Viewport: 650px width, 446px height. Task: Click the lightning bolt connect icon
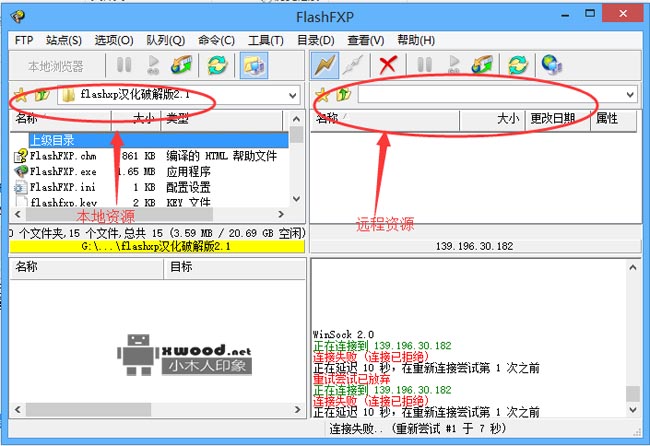[325, 65]
